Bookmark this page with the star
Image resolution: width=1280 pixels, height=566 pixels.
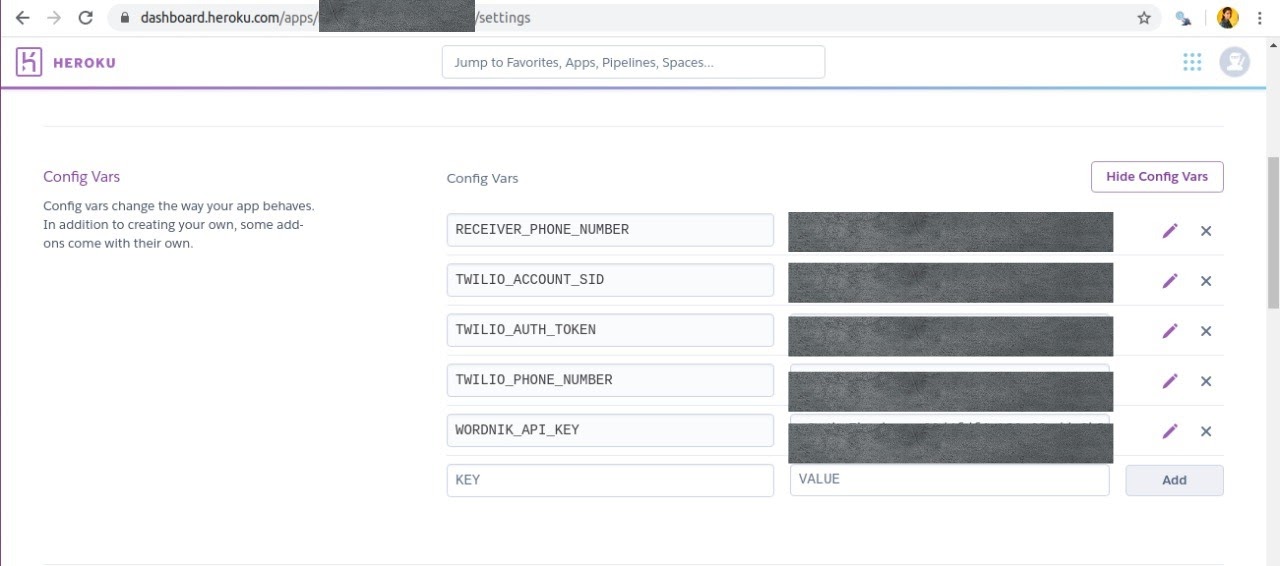click(1144, 18)
